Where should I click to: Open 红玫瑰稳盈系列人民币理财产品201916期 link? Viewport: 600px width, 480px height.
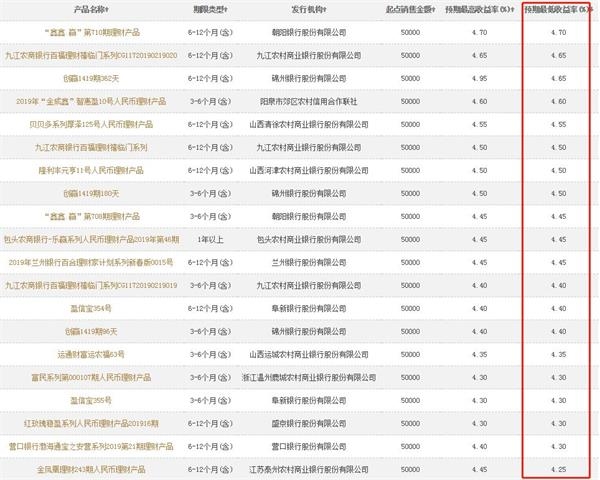pos(91,423)
